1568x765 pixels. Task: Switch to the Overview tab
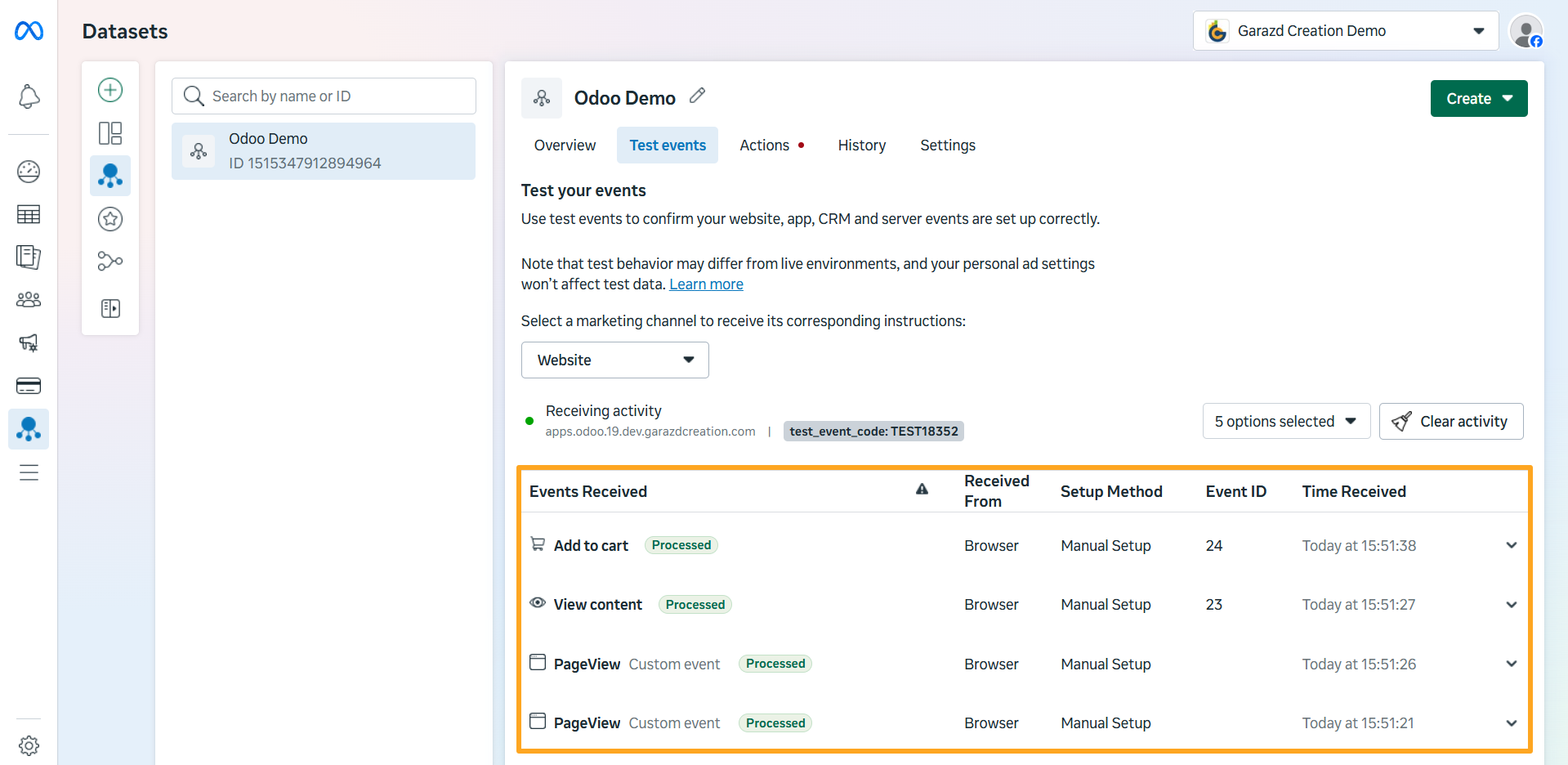[565, 145]
